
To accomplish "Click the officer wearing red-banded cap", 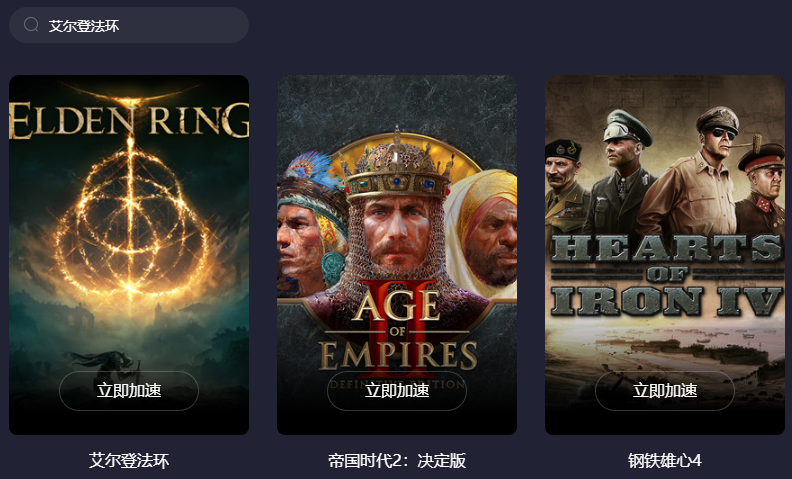I will pos(762,189).
